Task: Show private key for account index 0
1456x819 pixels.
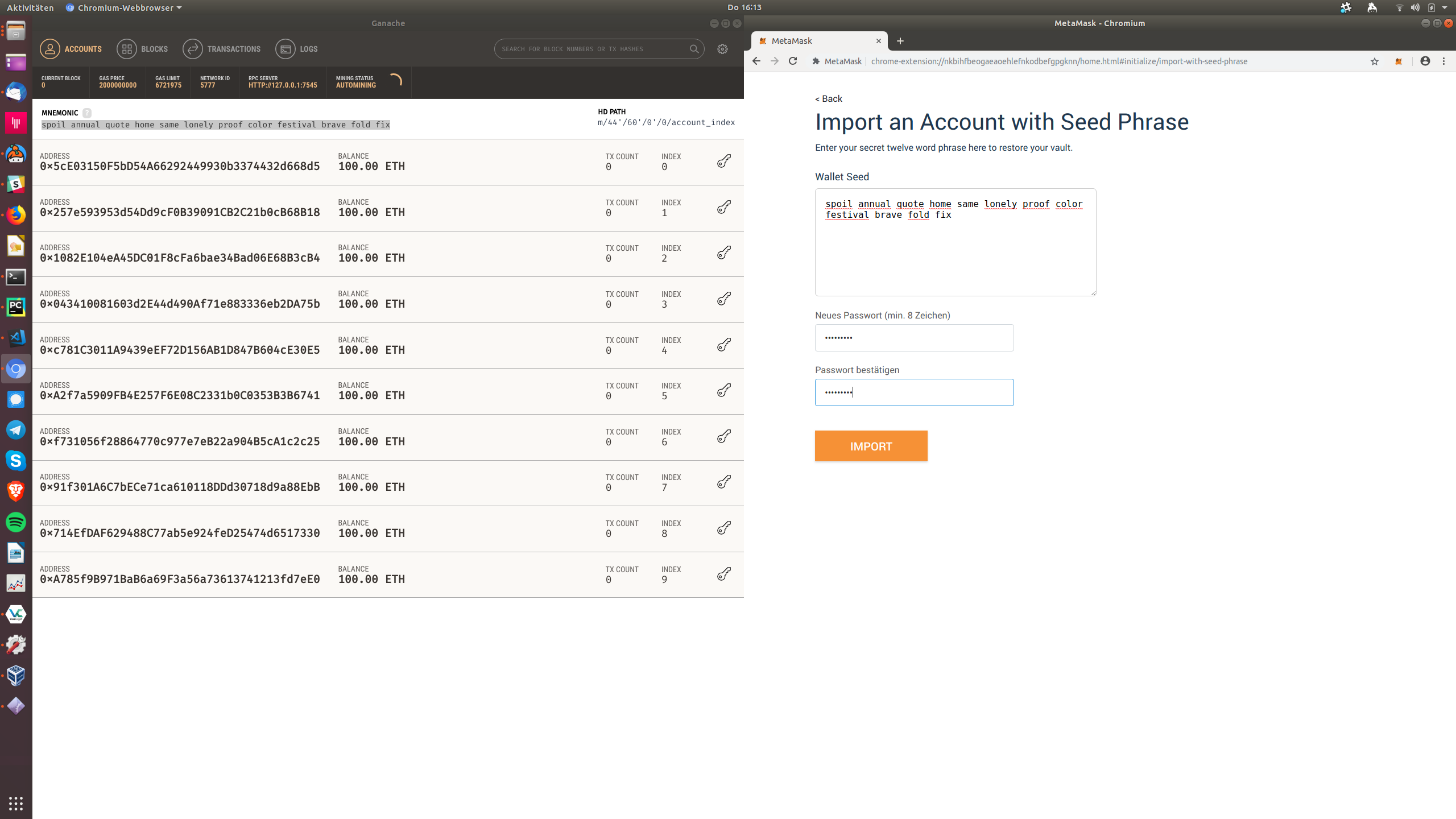Action: [x=723, y=162]
